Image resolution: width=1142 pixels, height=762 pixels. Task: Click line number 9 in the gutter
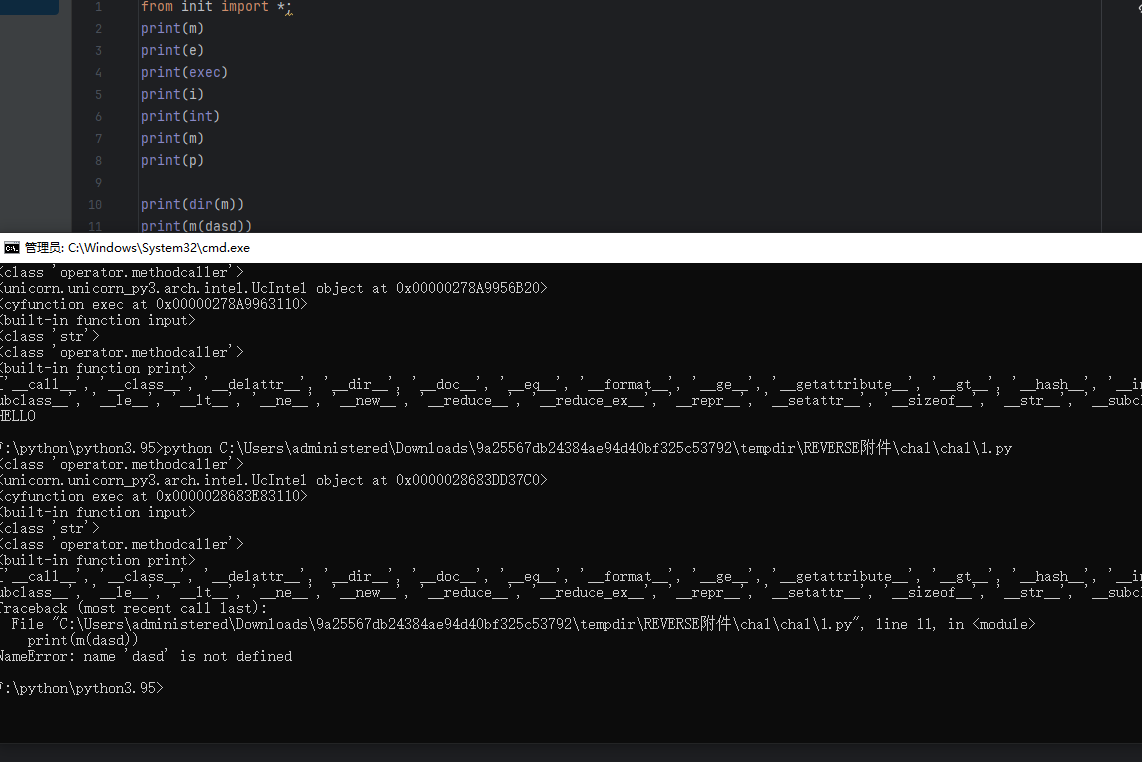point(98,183)
